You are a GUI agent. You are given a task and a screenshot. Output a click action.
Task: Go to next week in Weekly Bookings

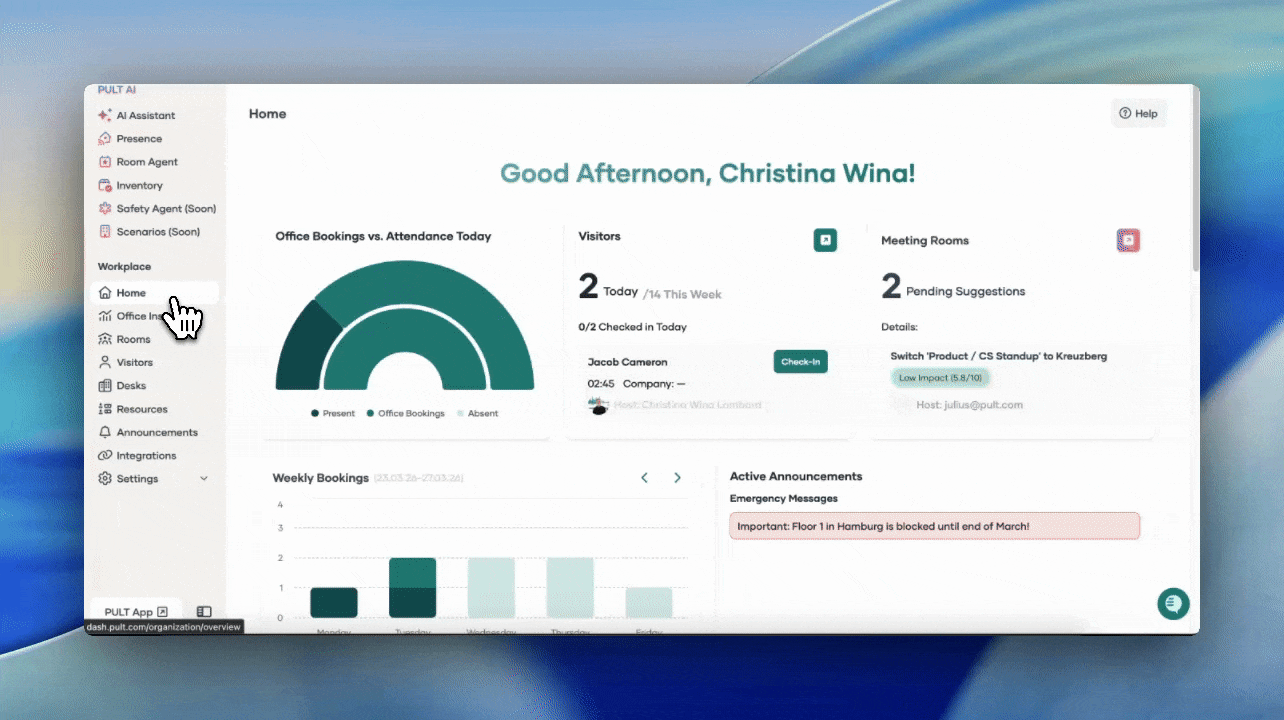(677, 478)
